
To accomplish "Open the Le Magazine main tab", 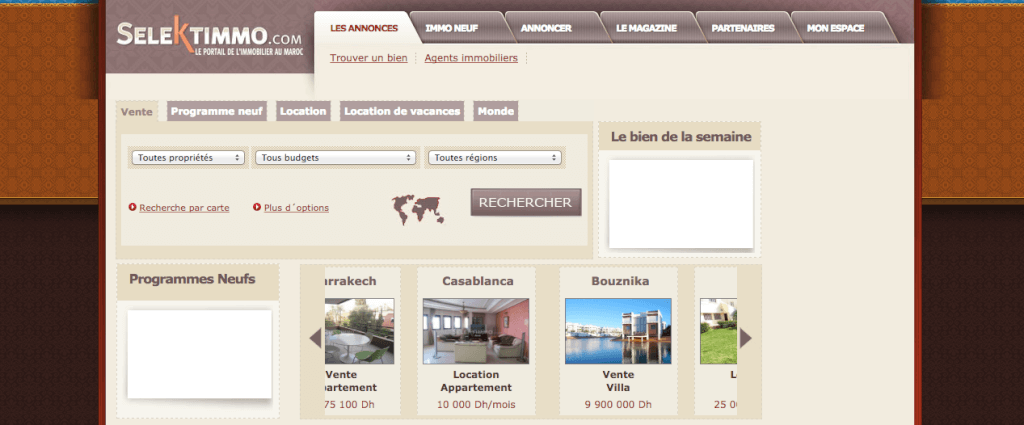I will [646, 28].
